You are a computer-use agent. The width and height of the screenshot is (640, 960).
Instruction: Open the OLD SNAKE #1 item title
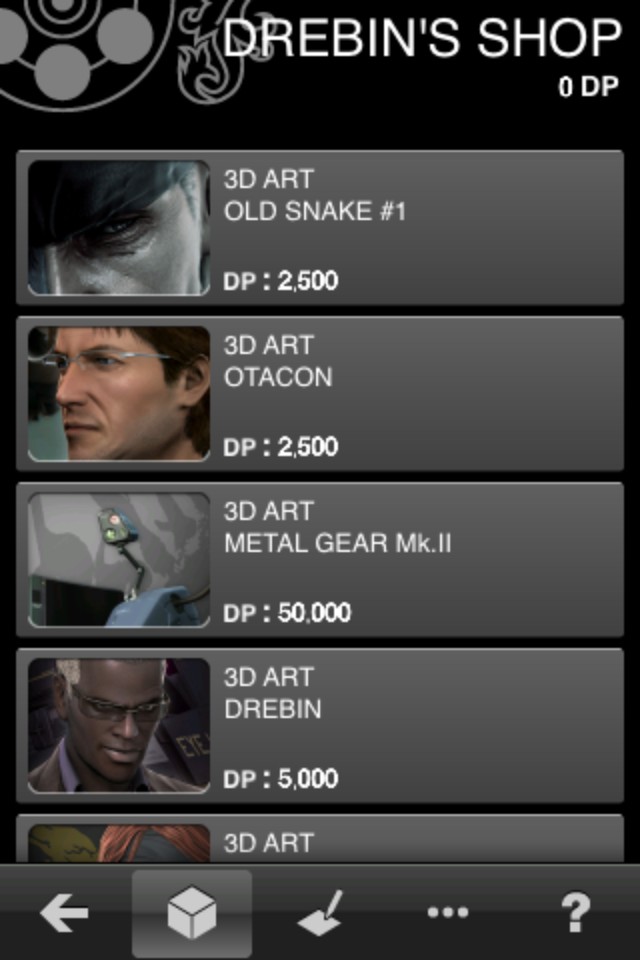[x=315, y=211]
